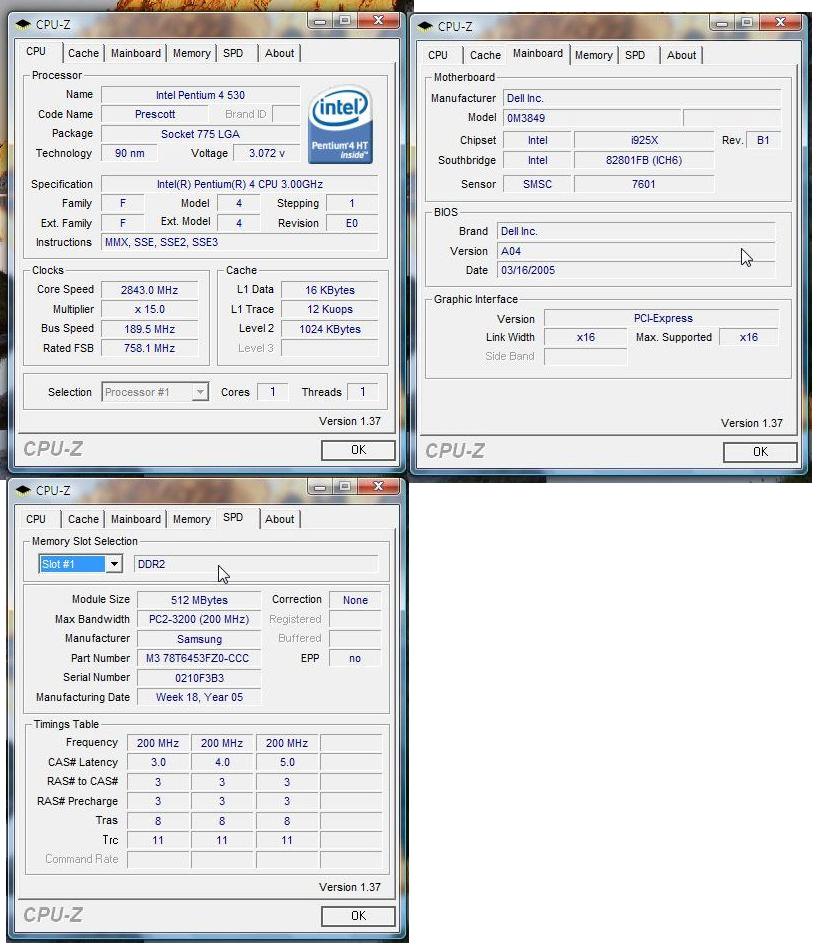Click OK in the CPU tab window
The width and height of the screenshot is (817, 948).
358,450
